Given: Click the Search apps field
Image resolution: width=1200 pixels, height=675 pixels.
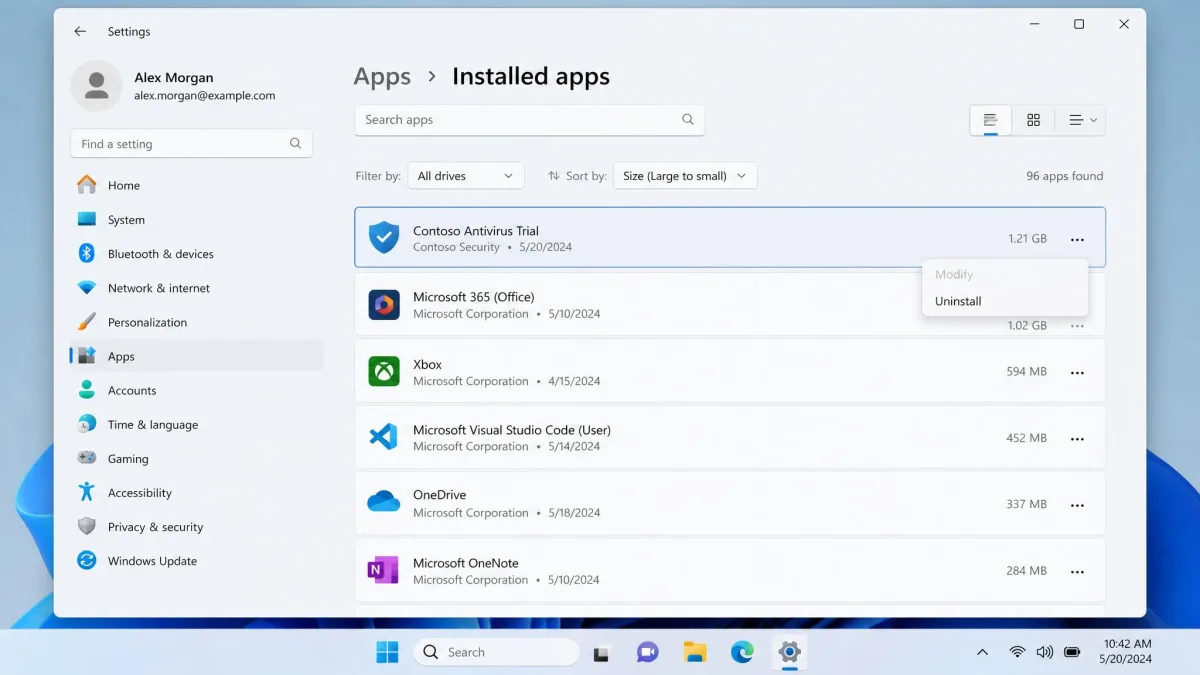Looking at the screenshot, I should 529,120.
